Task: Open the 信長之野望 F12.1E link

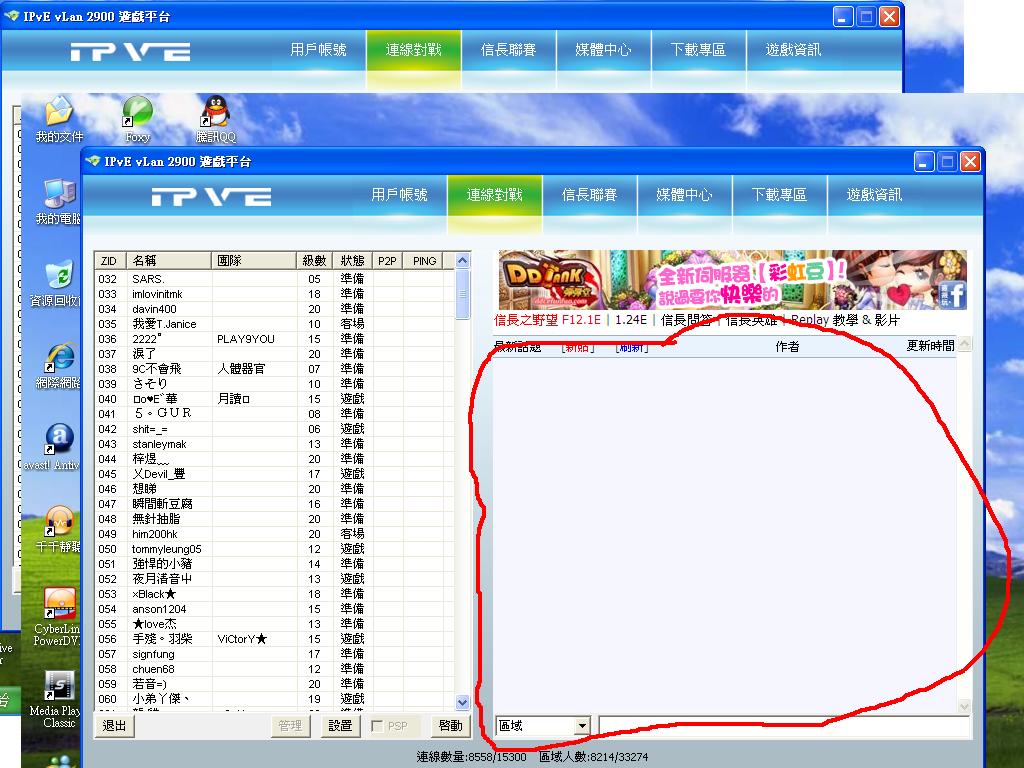Action: (547, 320)
